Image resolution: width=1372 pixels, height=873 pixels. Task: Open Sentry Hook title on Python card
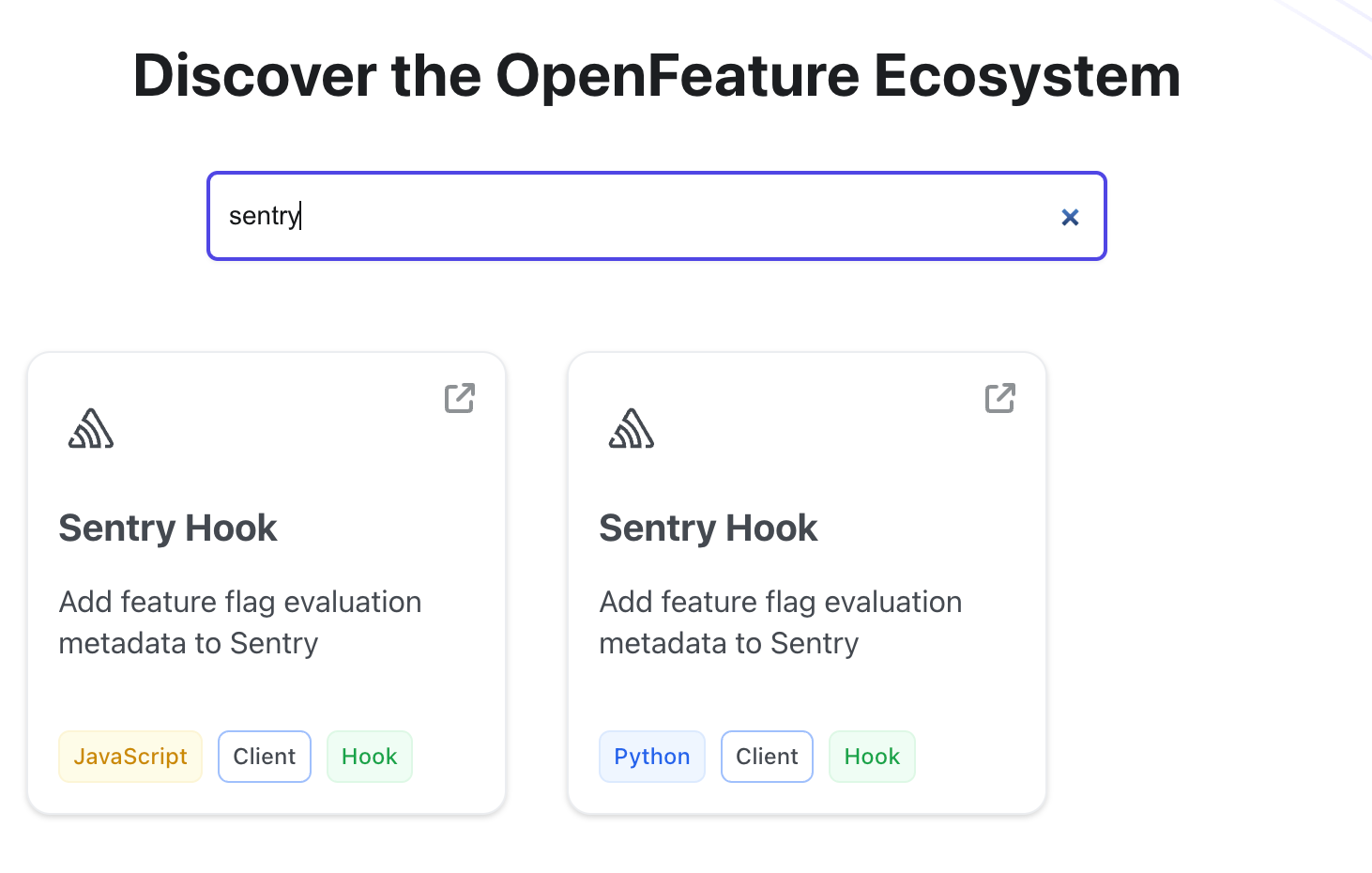click(709, 528)
